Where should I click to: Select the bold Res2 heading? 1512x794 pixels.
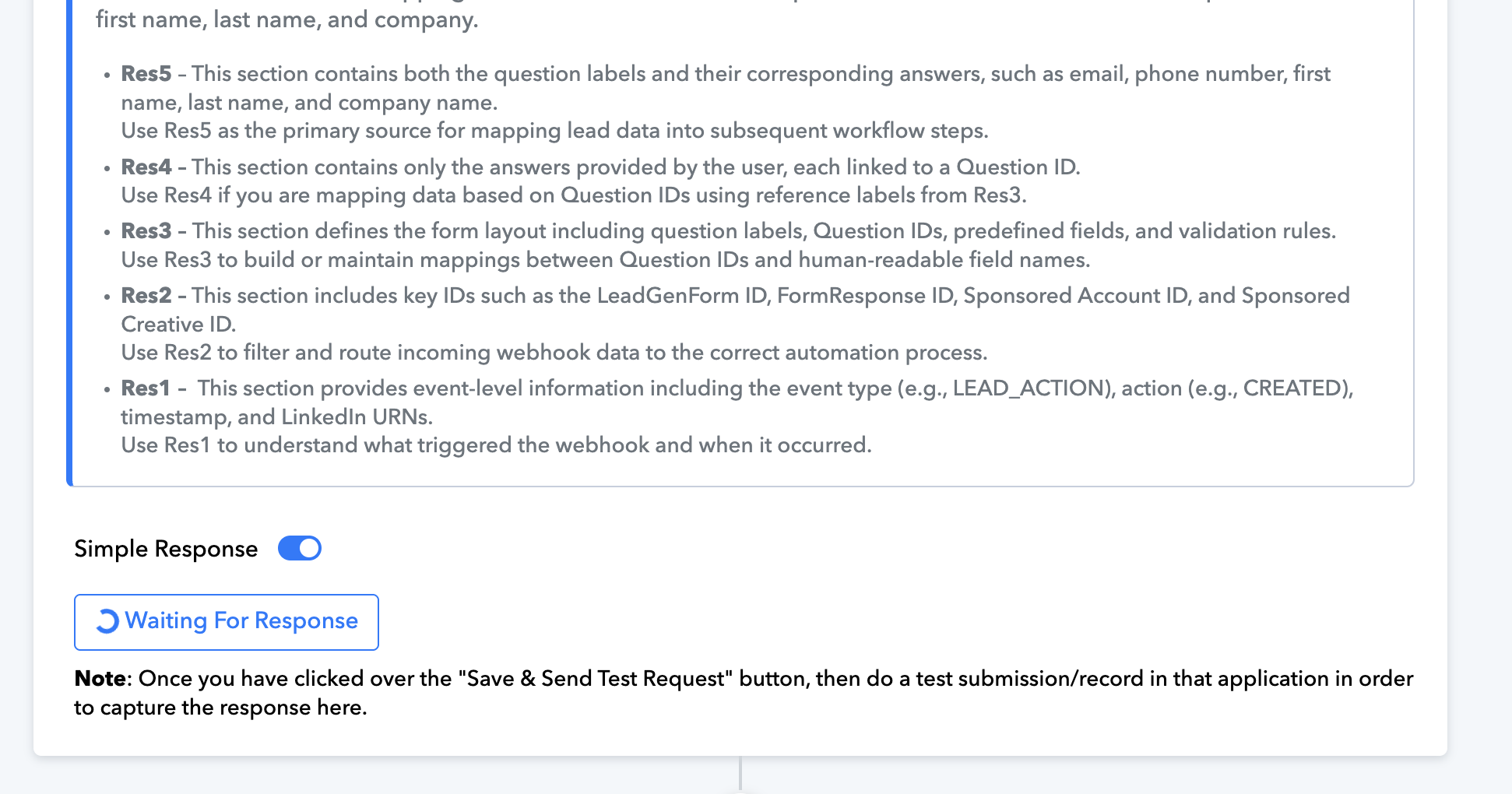[x=146, y=296]
